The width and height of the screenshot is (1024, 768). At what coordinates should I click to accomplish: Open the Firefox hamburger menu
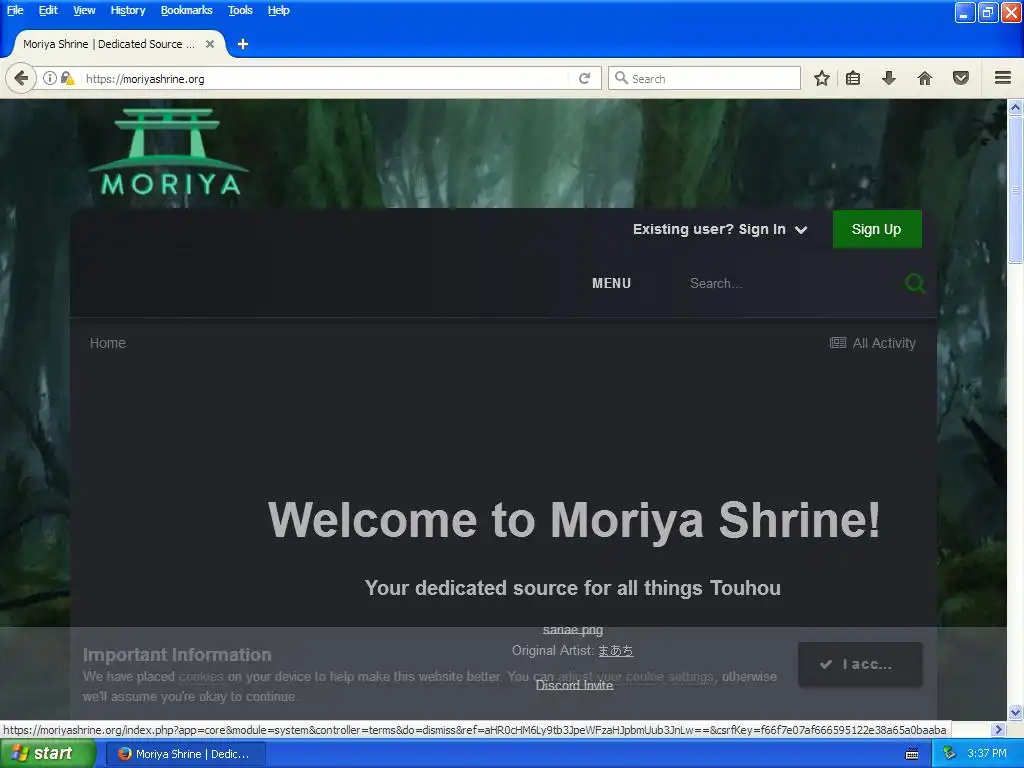click(1003, 78)
